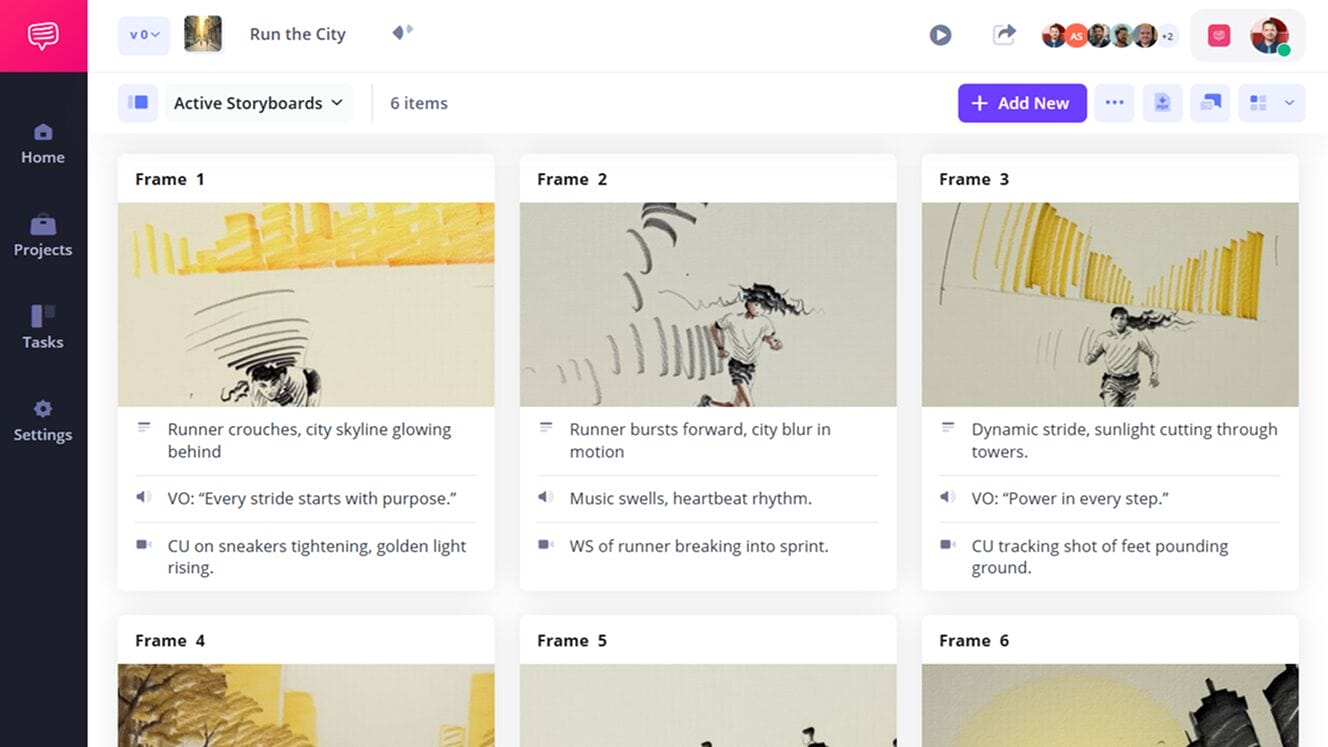Click description icon in Frame 1
Image resolution: width=1328 pixels, height=747 pixels.
point(144,428)
